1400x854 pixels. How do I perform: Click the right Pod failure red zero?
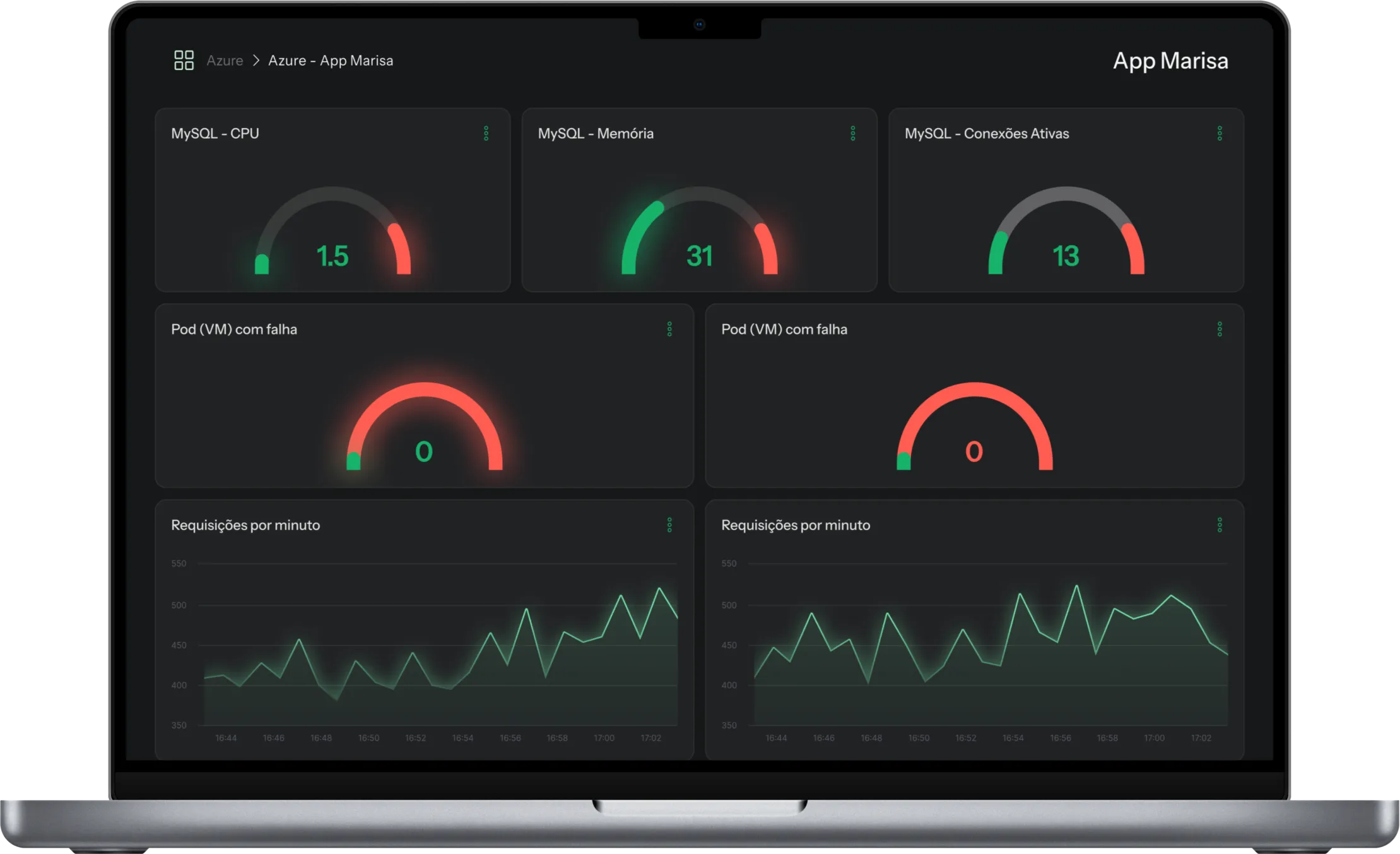974,451
